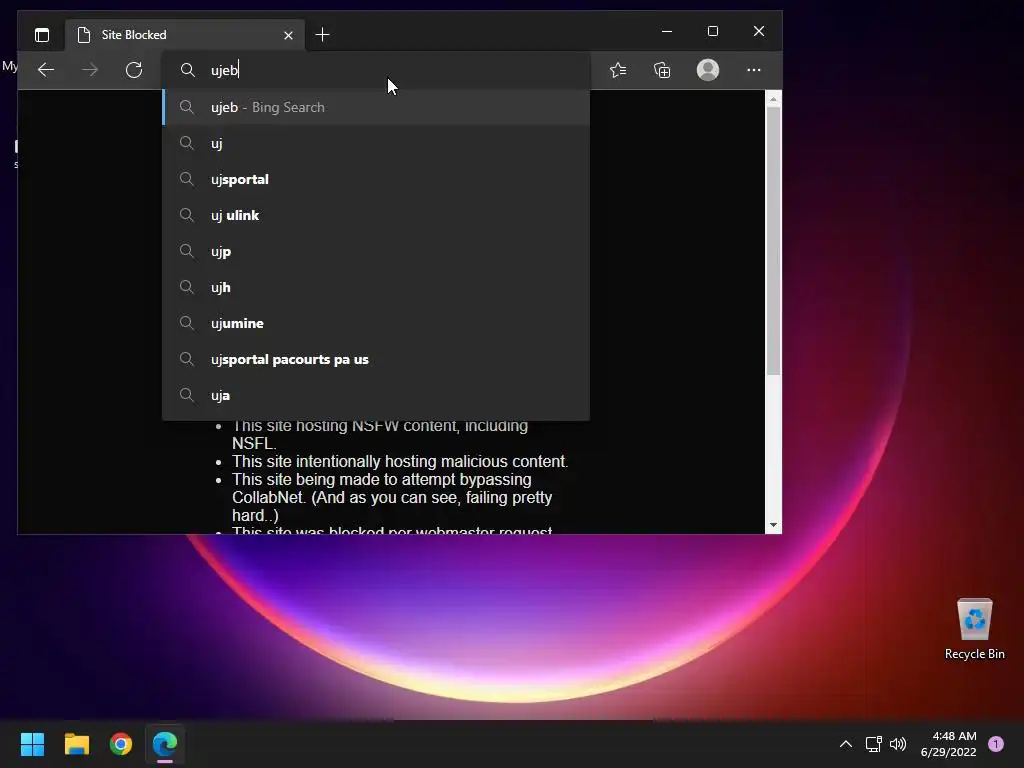Open a new tab with plus button

tap(322, 35)
